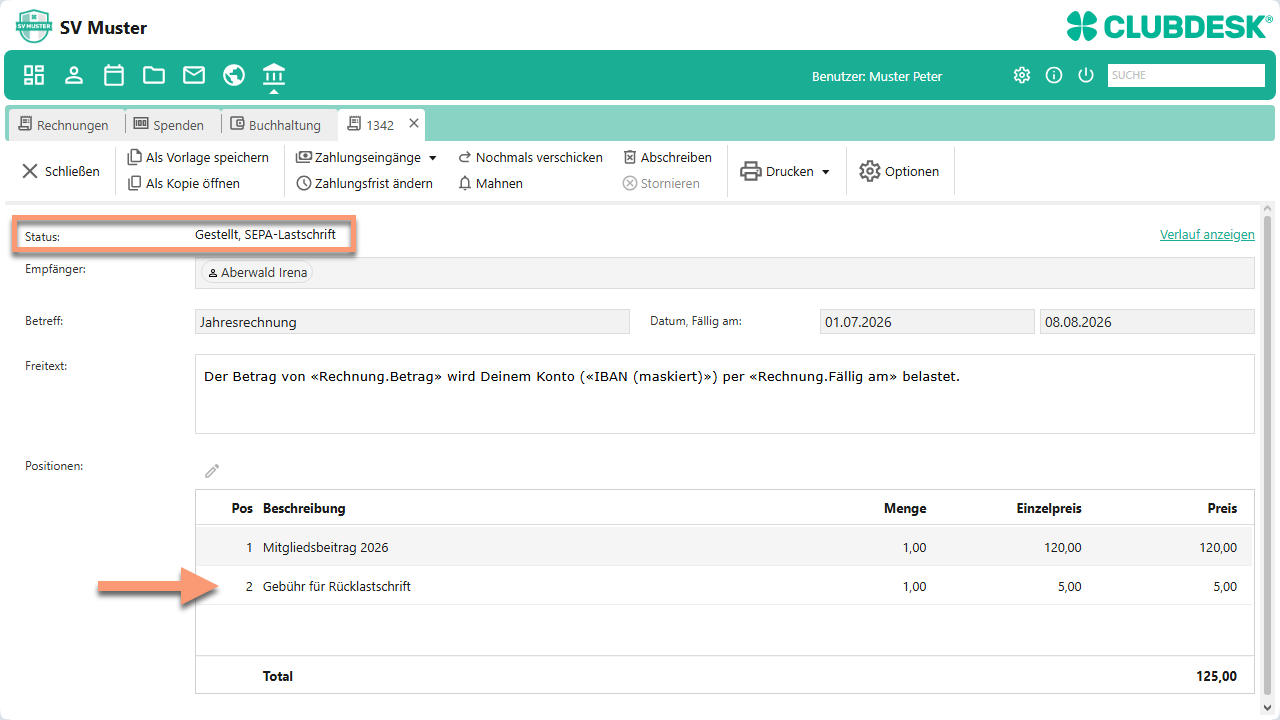Select the Gebühr für Rücklastschrift row
This screenshot has height=720, width=1280.
pos(725,586)
